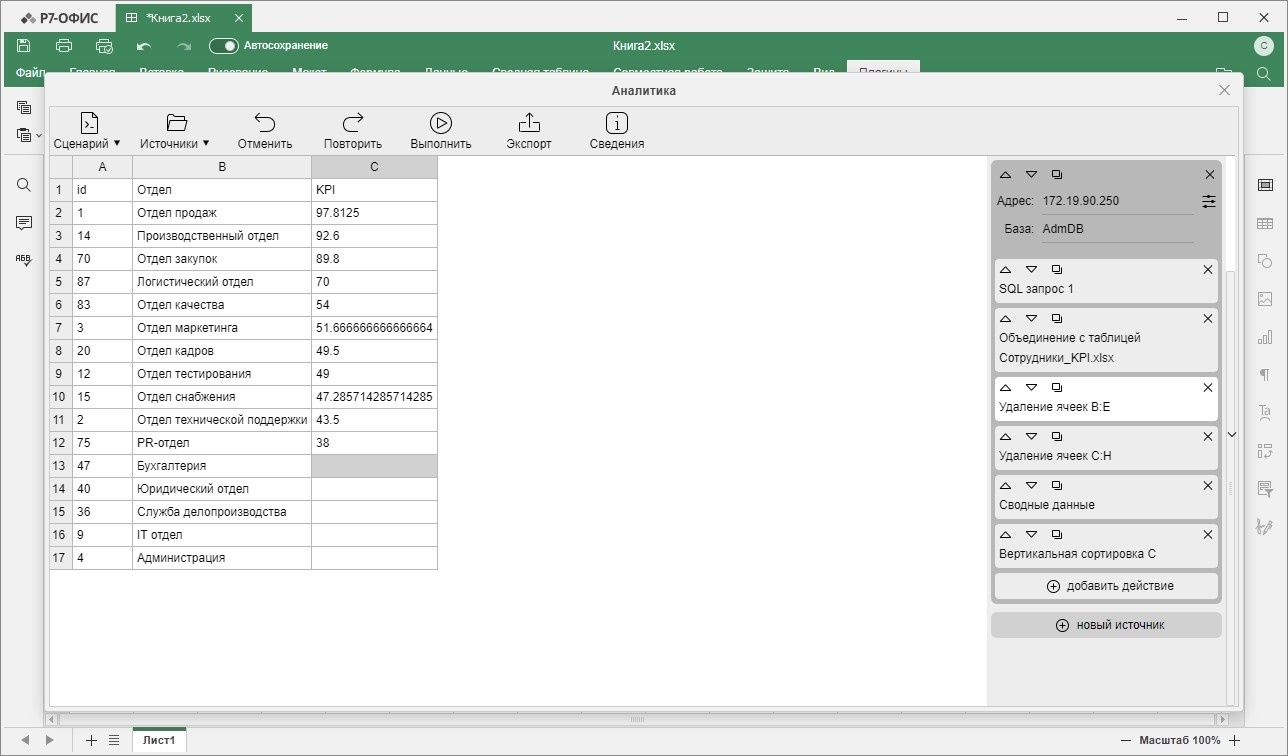Toggle the Автосохранение switch
Viewport: 1288px width, 756px height.
click(x=223, y=46)
